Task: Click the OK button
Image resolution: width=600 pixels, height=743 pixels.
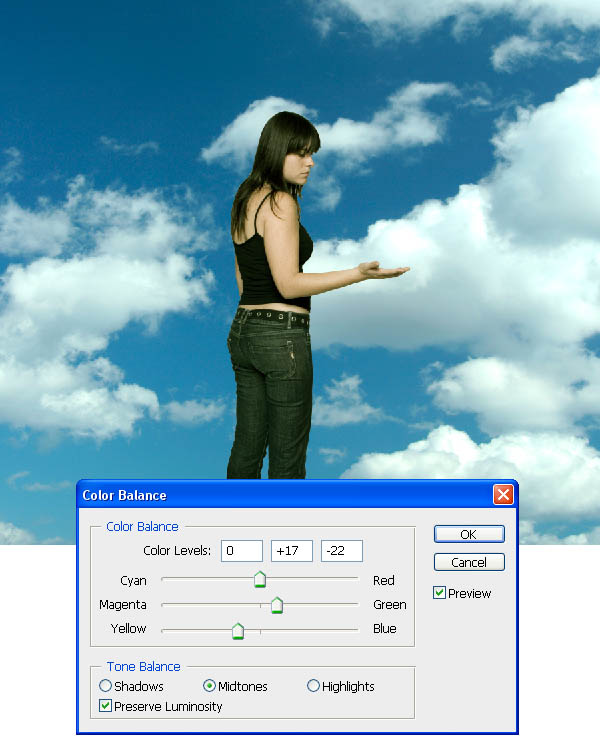Action: pyautogui.click(x=468, y=534)
